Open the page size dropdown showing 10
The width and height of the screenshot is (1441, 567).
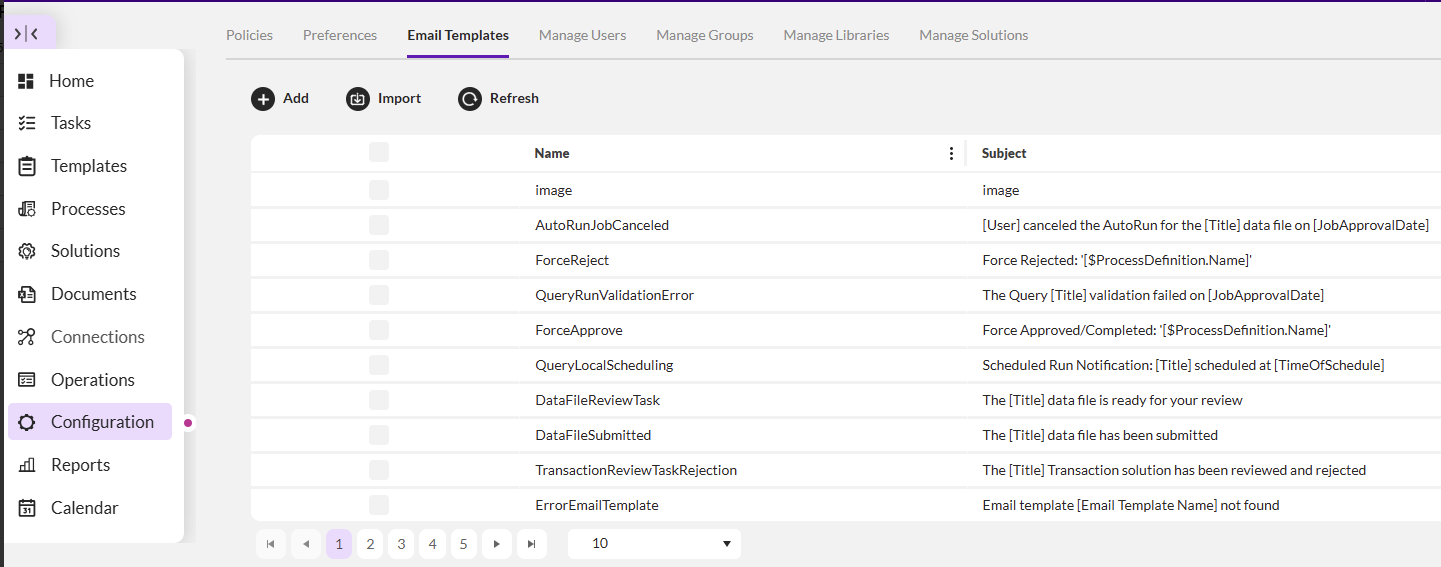[654, 544]
